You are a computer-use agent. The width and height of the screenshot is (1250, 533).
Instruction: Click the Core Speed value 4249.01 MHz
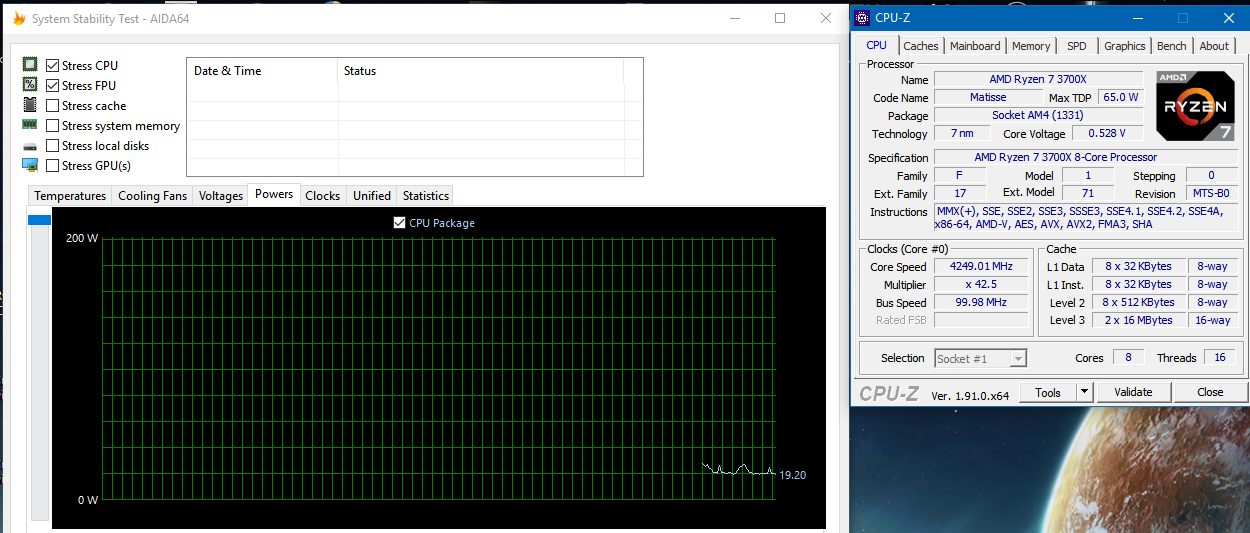tap(981, 266)
